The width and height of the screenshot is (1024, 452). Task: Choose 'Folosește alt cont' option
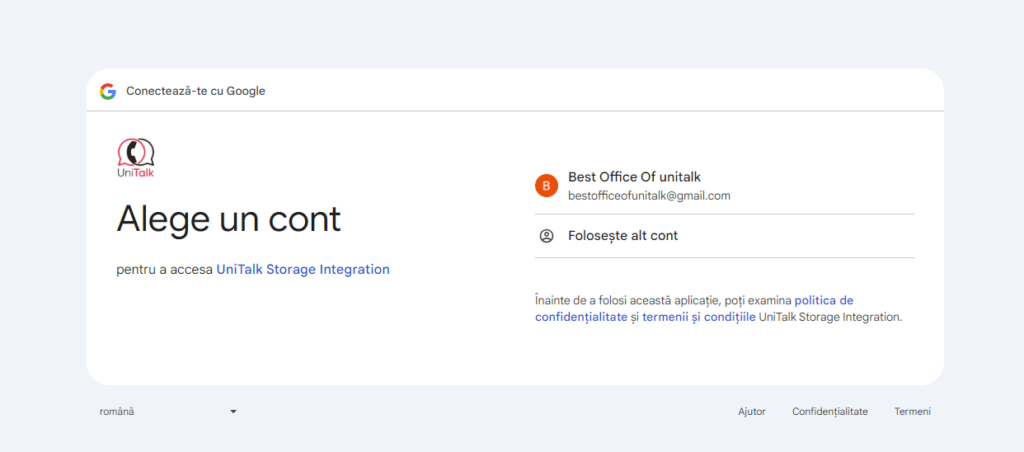(622, 236)
